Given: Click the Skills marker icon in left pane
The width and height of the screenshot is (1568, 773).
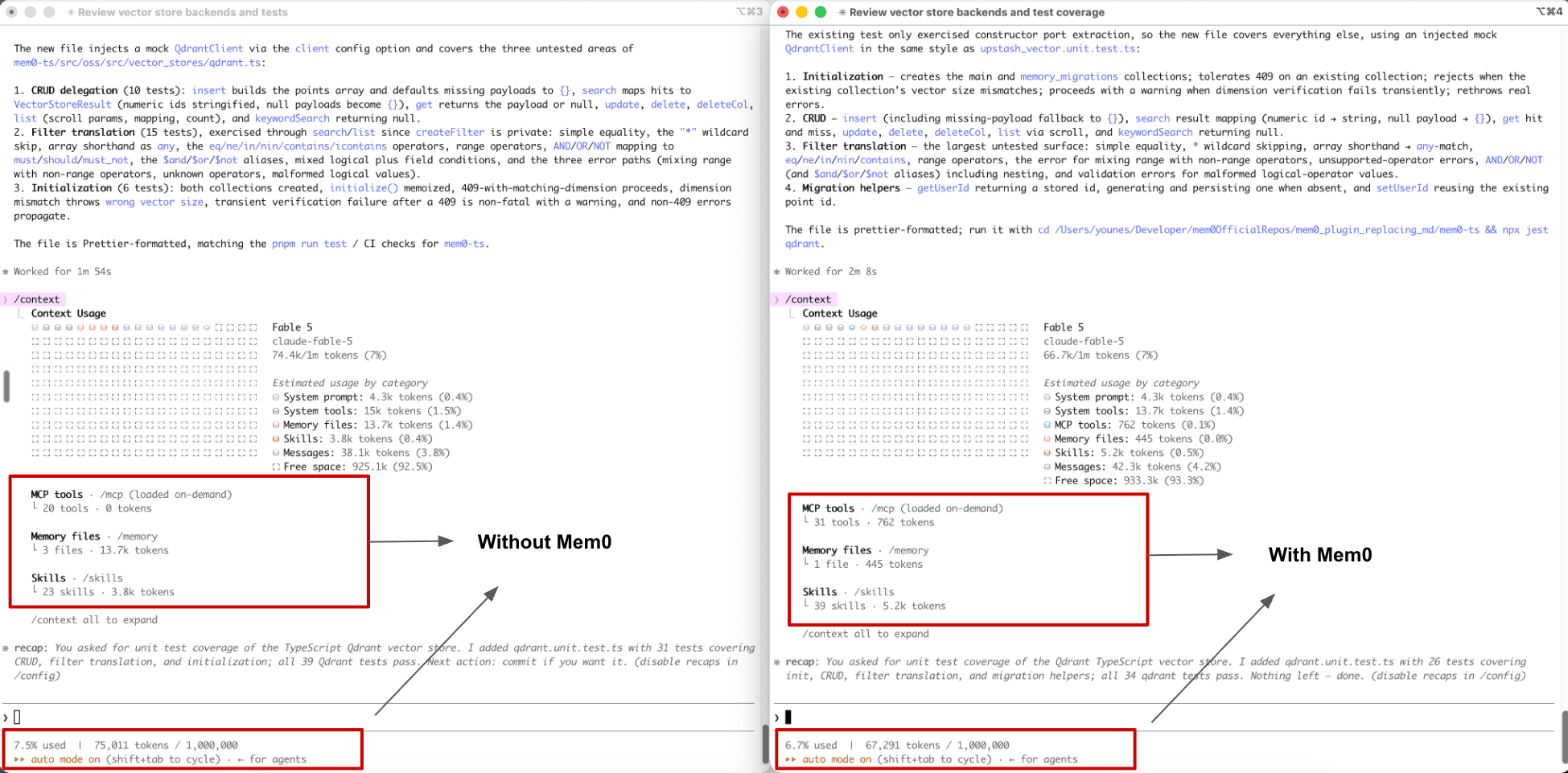Looking at the screenshot, I should [276, 439].
